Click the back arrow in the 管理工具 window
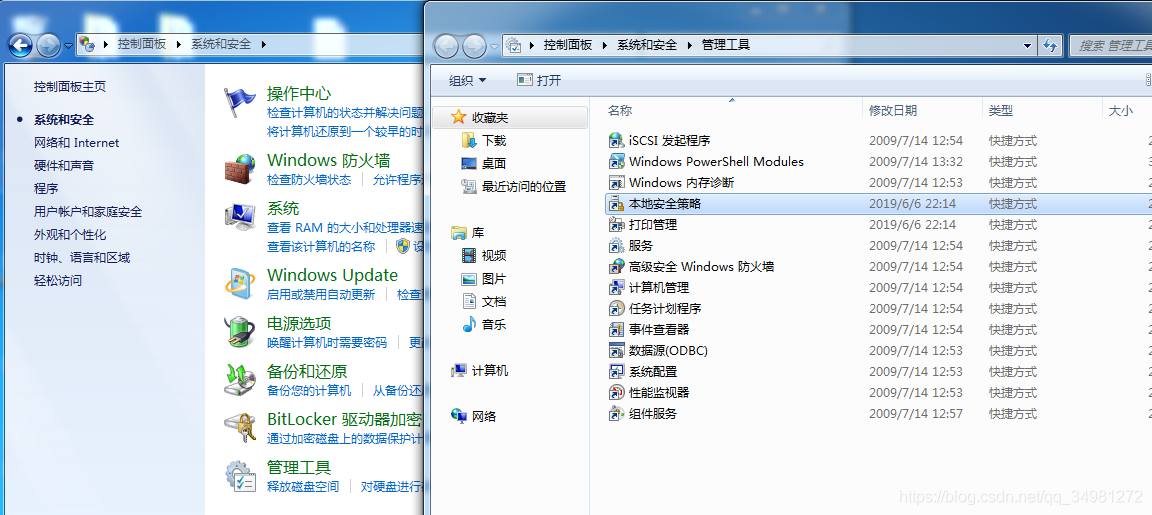This screenshot has height=515, width=1152. [447, 46]
